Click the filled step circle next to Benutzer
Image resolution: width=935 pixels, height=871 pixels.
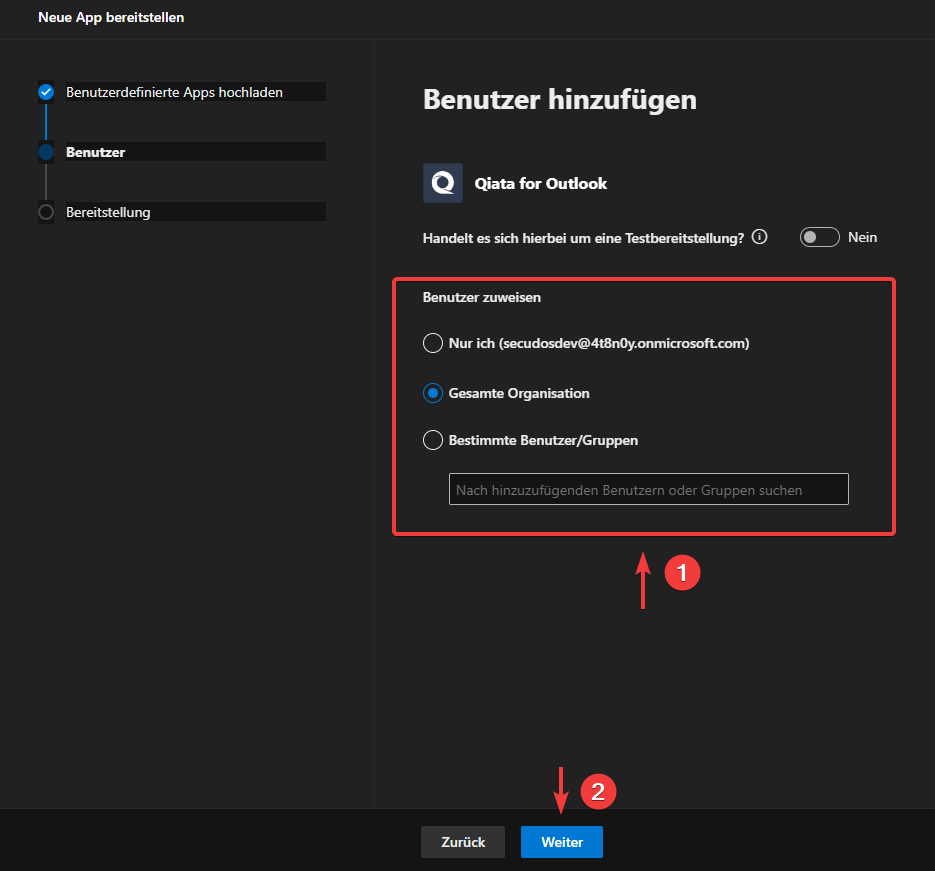pos(45,151)
